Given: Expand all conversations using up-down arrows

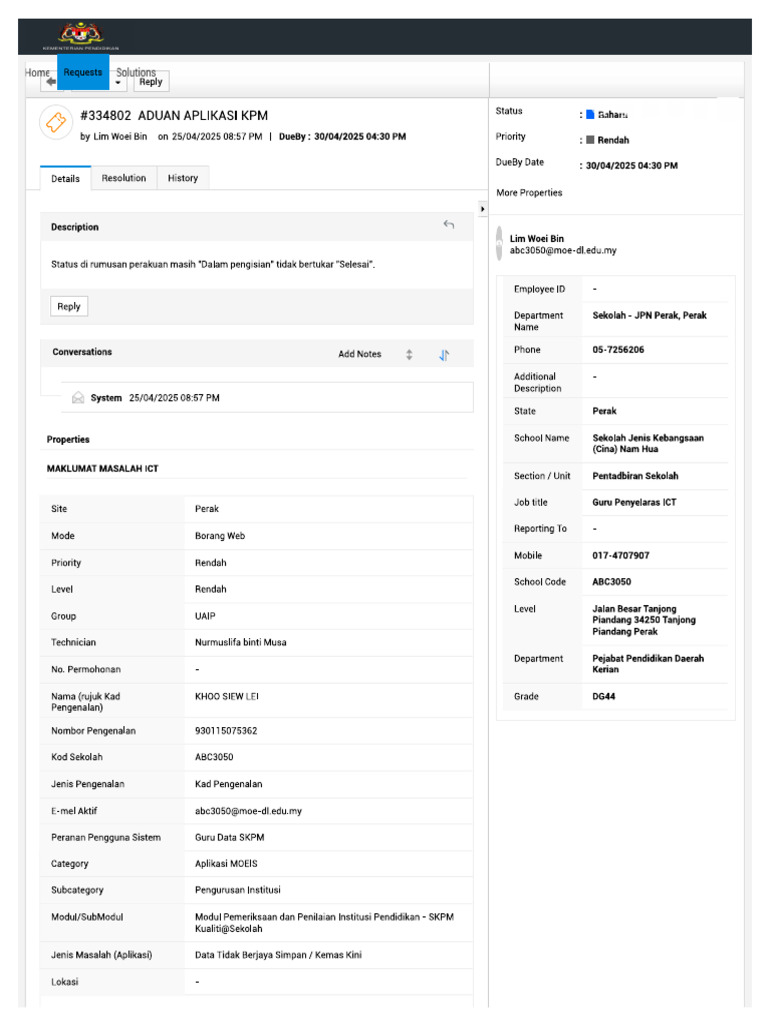Looking at the screenshot, I should tap(409, 355).
